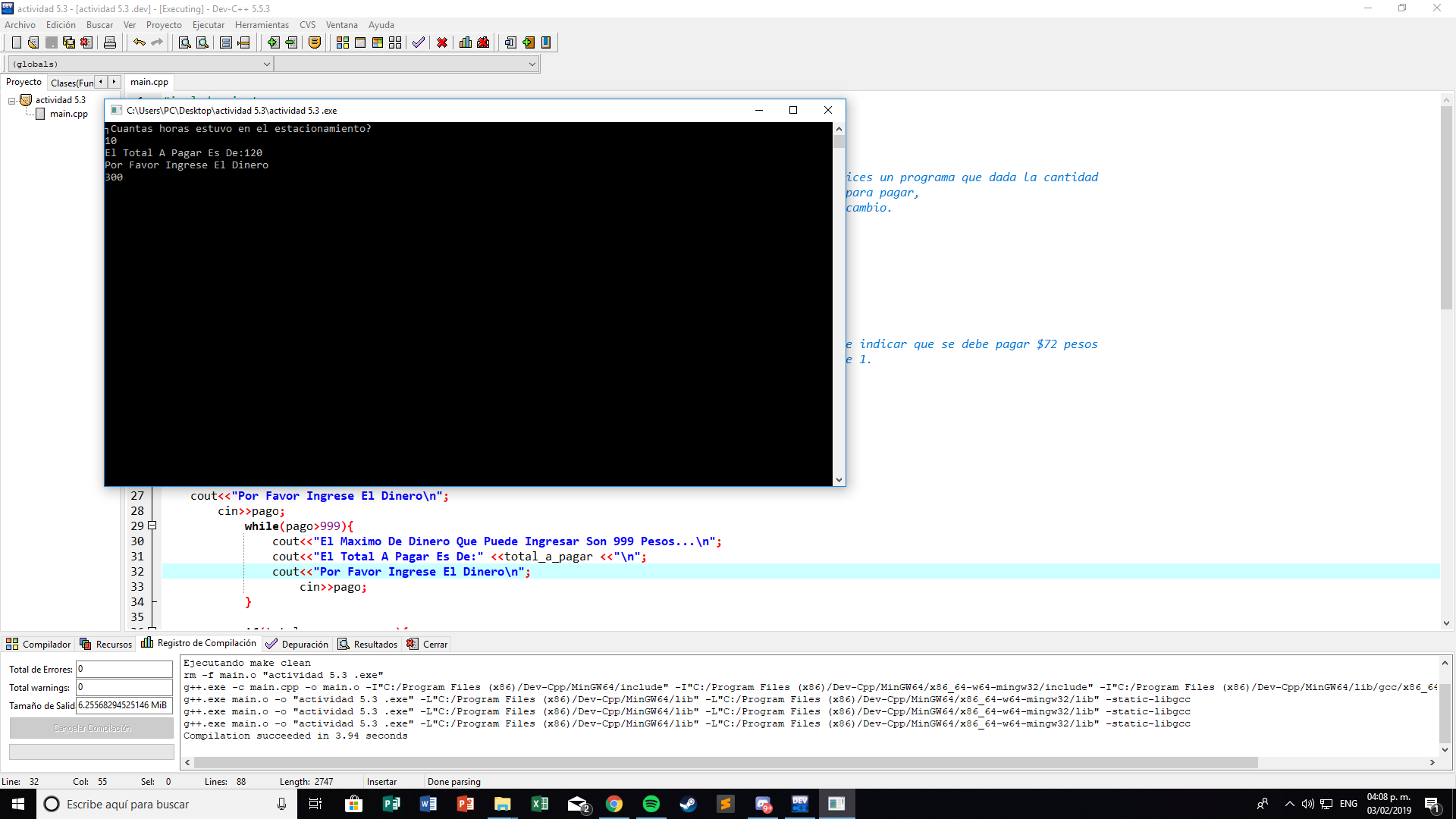Click the Rebuild All icon

tap(395, 42)
